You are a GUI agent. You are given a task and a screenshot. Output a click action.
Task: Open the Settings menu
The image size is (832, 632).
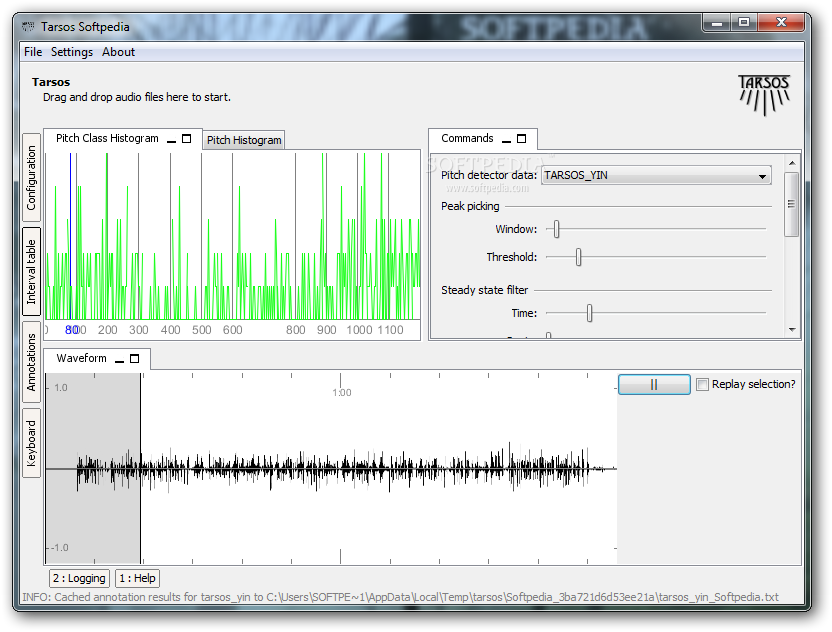tap(72, 52)
